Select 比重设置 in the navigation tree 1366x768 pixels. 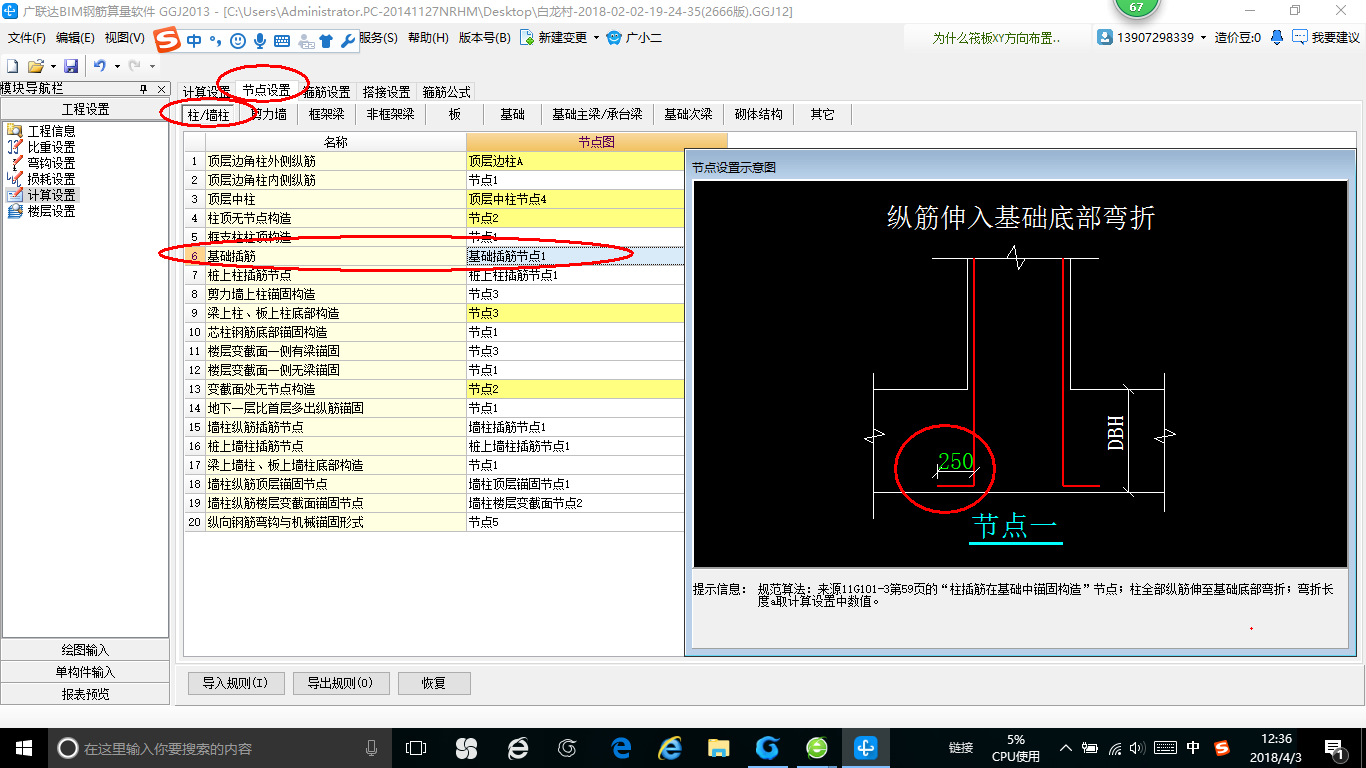pyautogui.click(x=51, y=147)
